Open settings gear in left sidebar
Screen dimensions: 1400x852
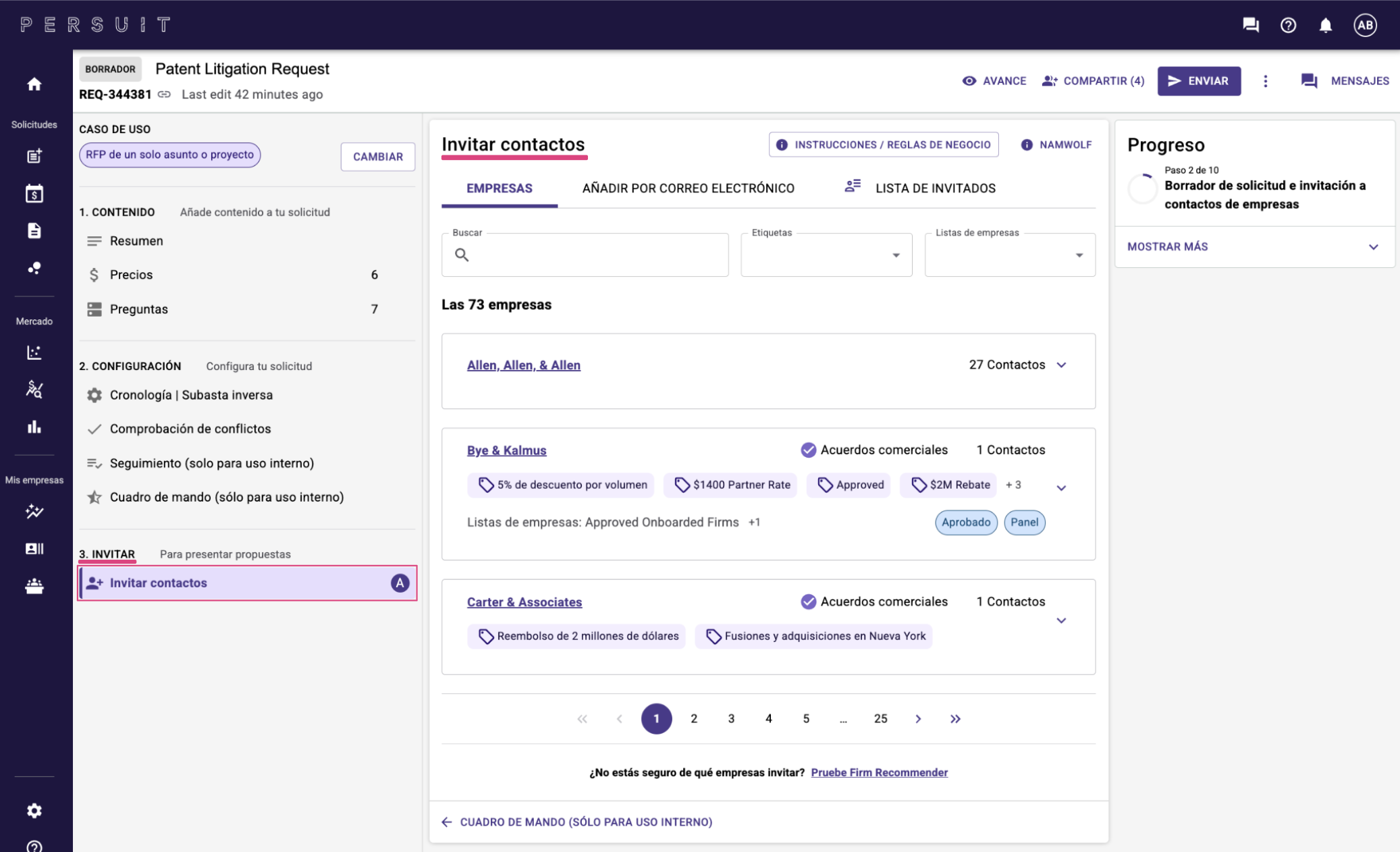(x=34, y=810)
